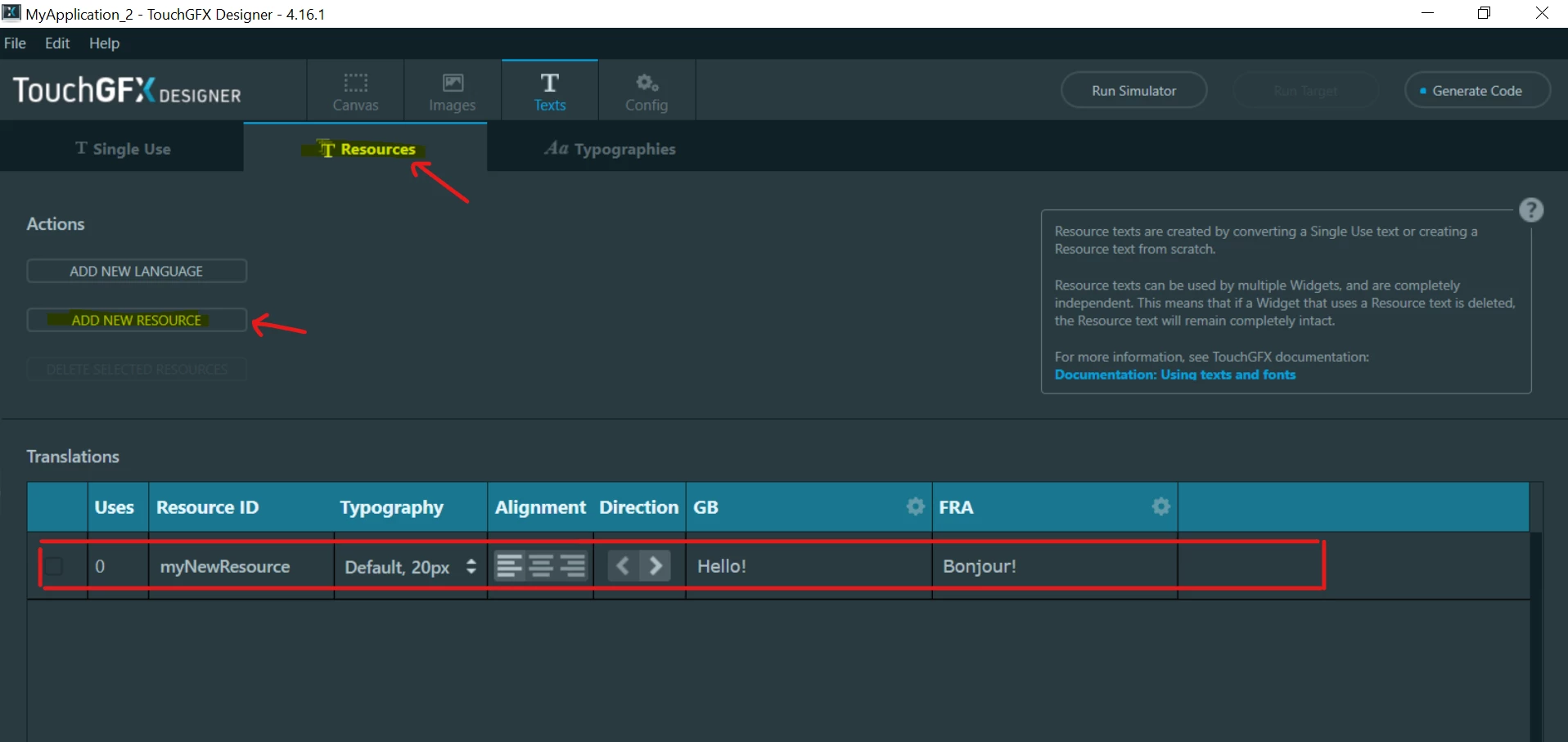This screenshot has width=1568, height=742.
Task: Click the Resource ID column header
Action: (x=208, y=507)
